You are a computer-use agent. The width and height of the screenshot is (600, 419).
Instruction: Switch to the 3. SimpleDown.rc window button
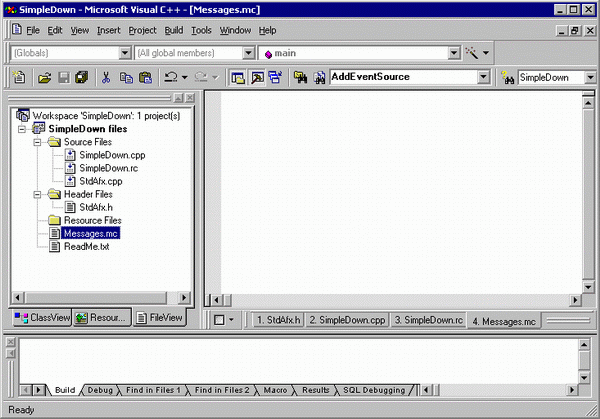[429, 320]
